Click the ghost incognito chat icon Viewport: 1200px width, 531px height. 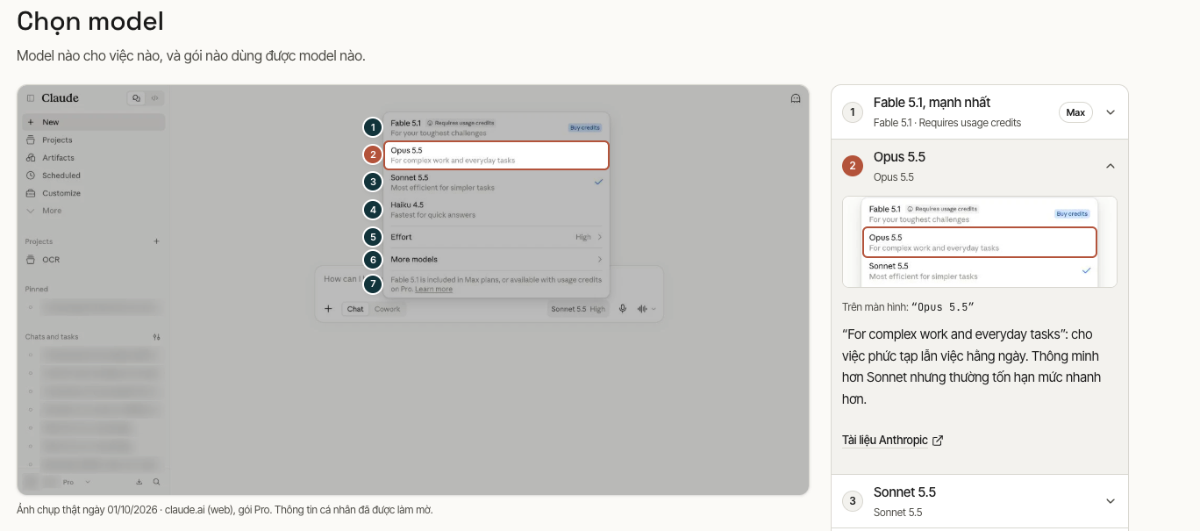[x=795, y=98]
